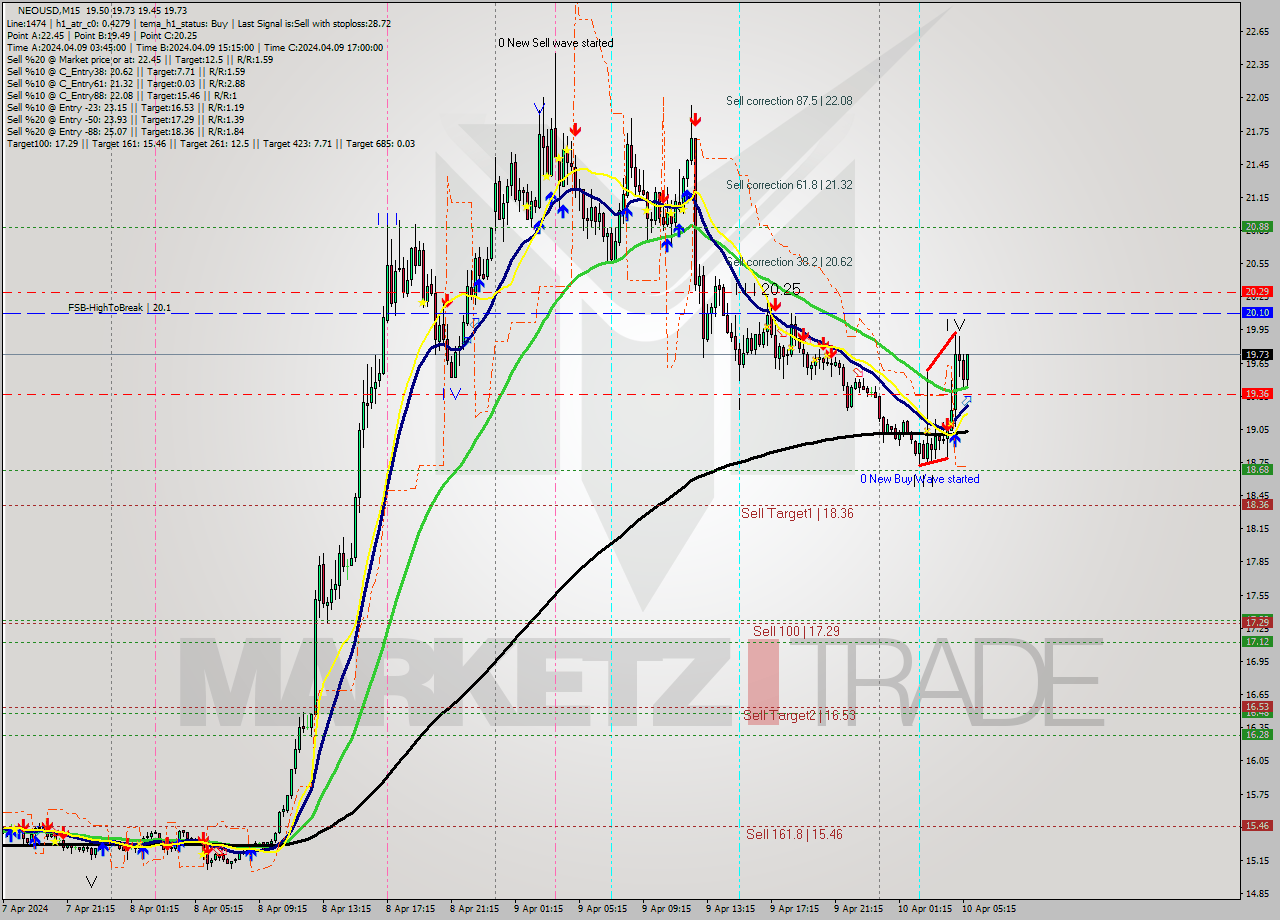Select the 'Sell 100 | 17.29' label
Image resolution: width=1280 pixels, height=920 pixels.
tap(796, 631)
